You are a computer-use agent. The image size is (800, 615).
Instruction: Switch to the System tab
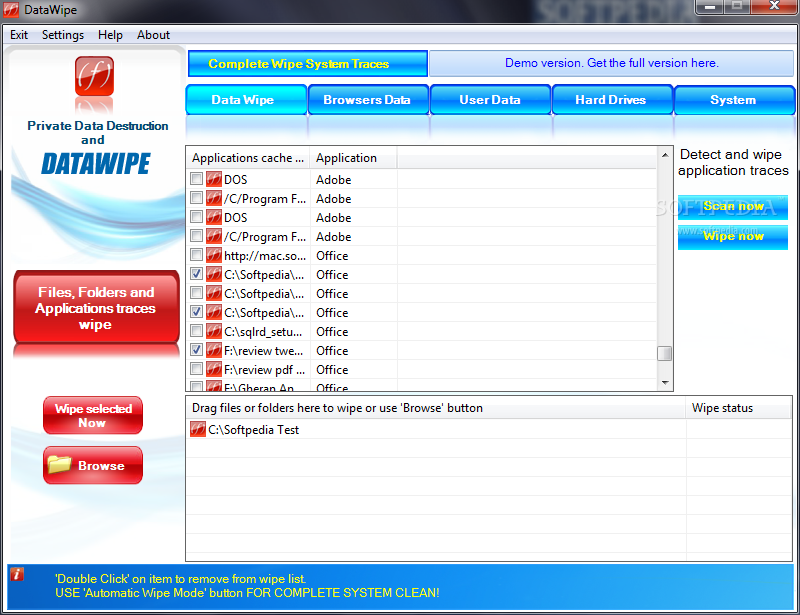pyautogui.click(x=734, y=100)
